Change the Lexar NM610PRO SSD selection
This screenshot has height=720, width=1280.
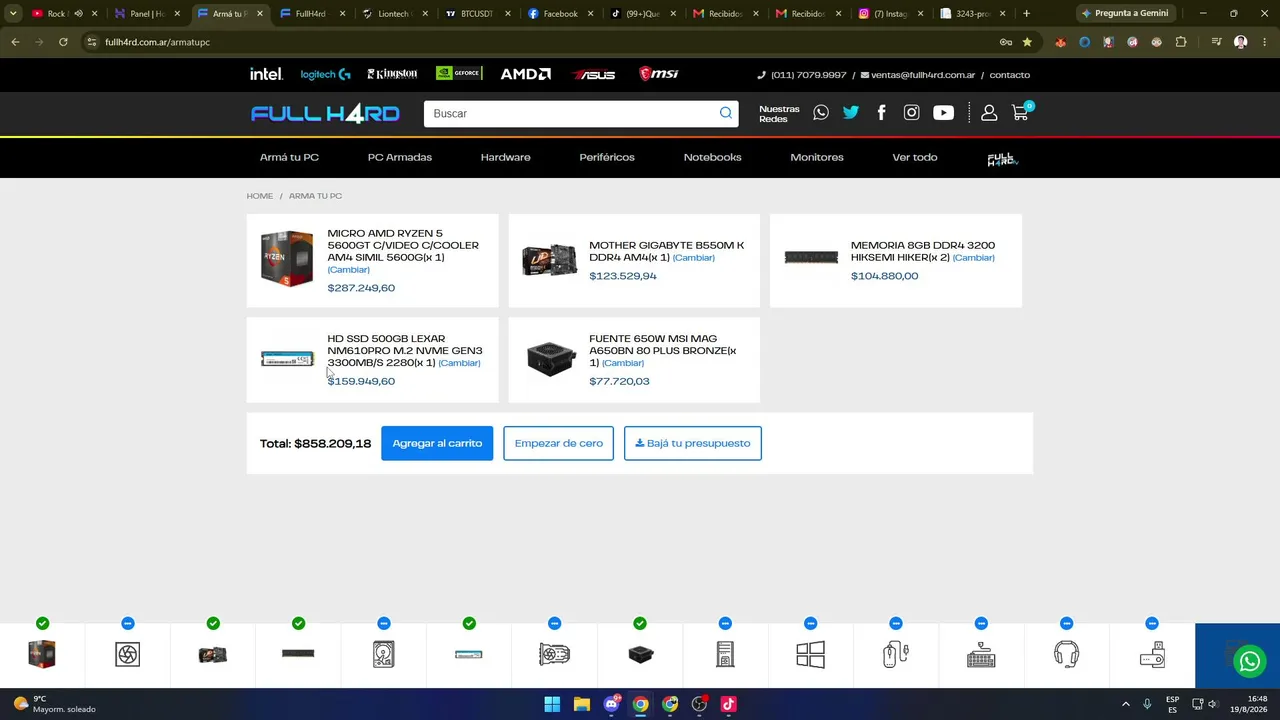(459, 363)
